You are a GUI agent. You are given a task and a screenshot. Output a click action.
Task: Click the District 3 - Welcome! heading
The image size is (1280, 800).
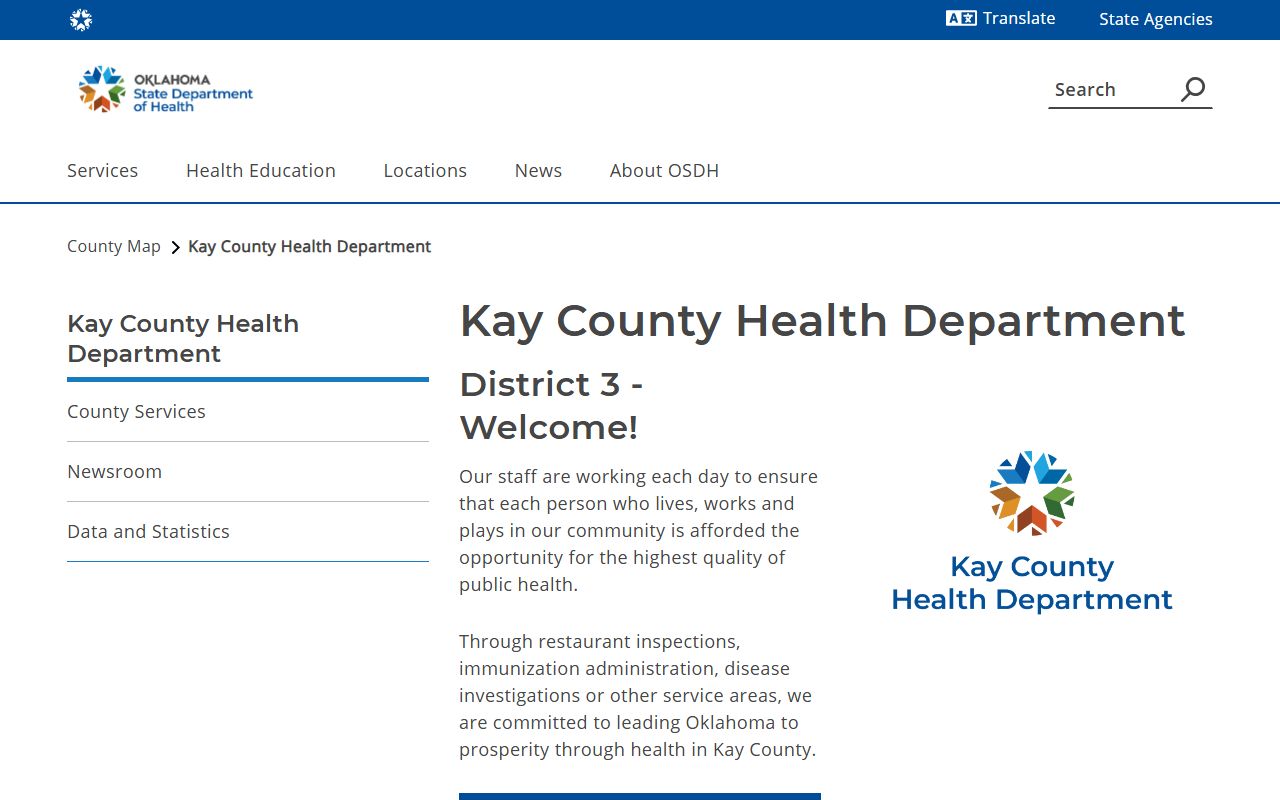(551, 405)
